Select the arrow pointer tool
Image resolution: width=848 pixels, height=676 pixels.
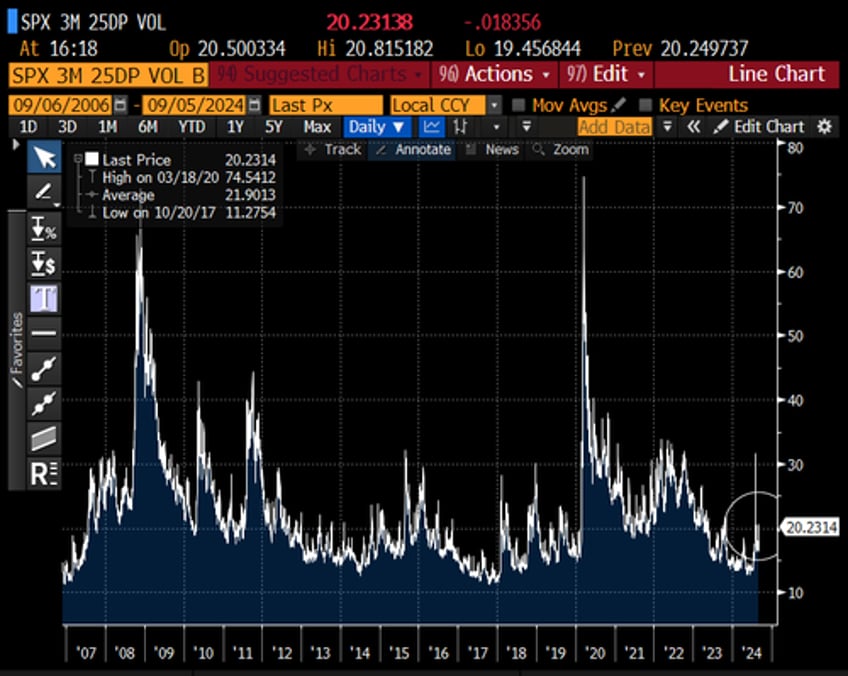44,157
